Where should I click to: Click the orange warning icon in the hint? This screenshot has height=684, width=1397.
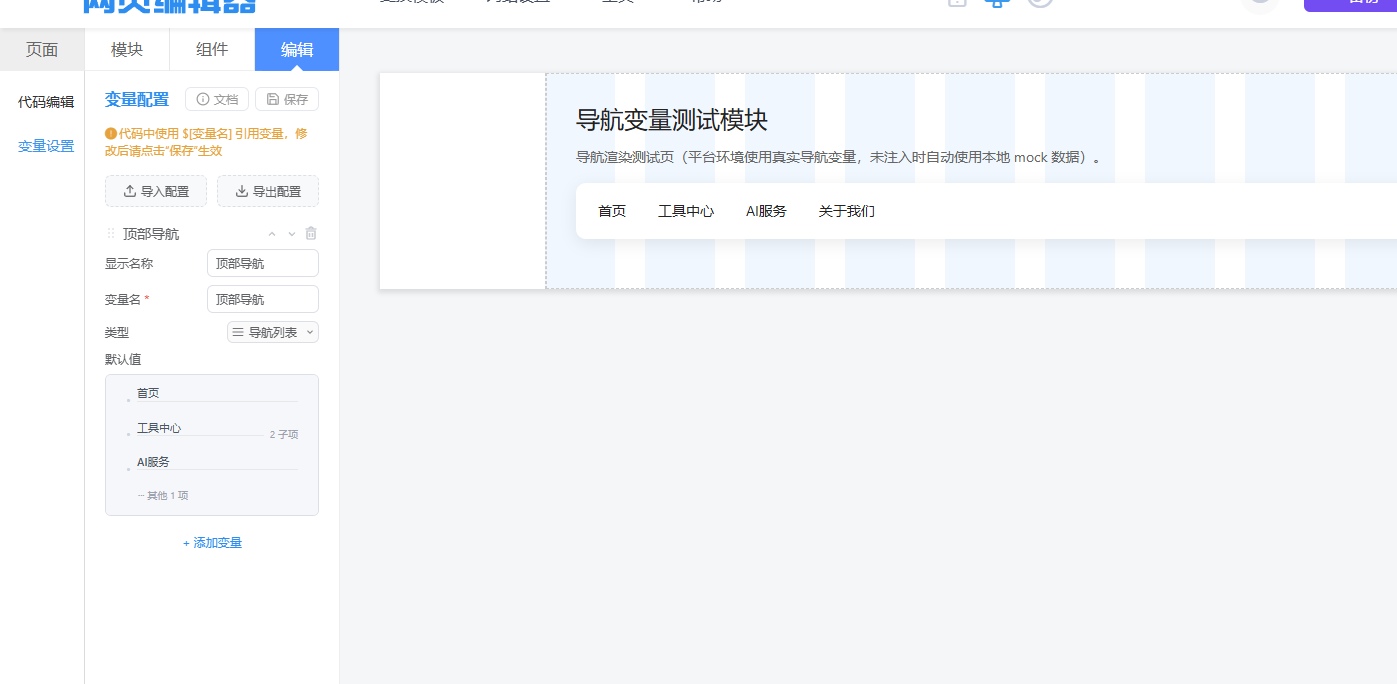coord(111,133)
